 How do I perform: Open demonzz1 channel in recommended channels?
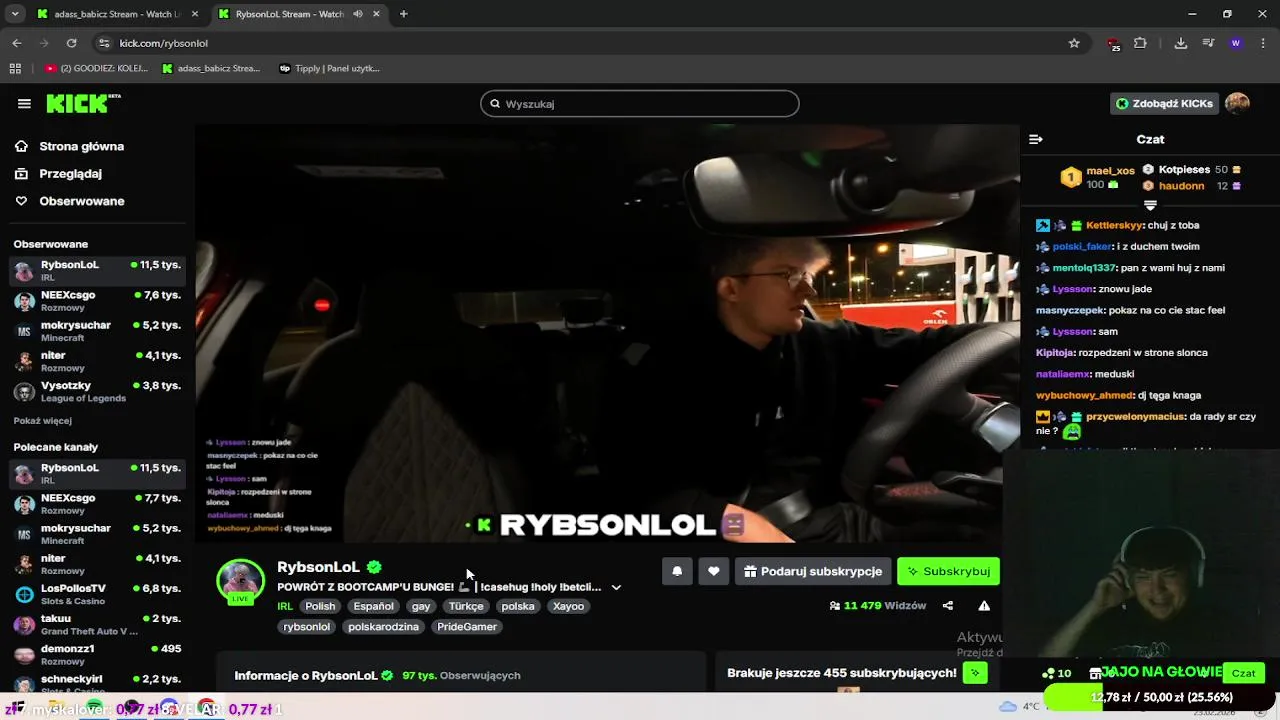point(97,654)
